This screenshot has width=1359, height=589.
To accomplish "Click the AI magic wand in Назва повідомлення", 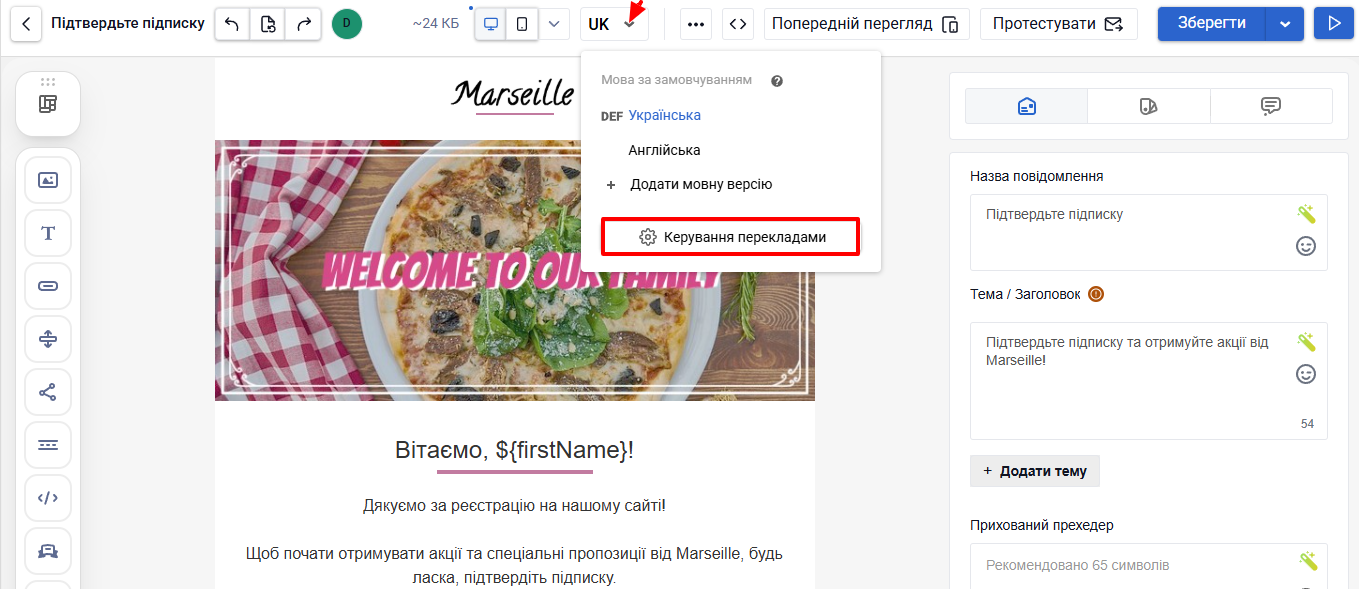I will coord(1306,213).
